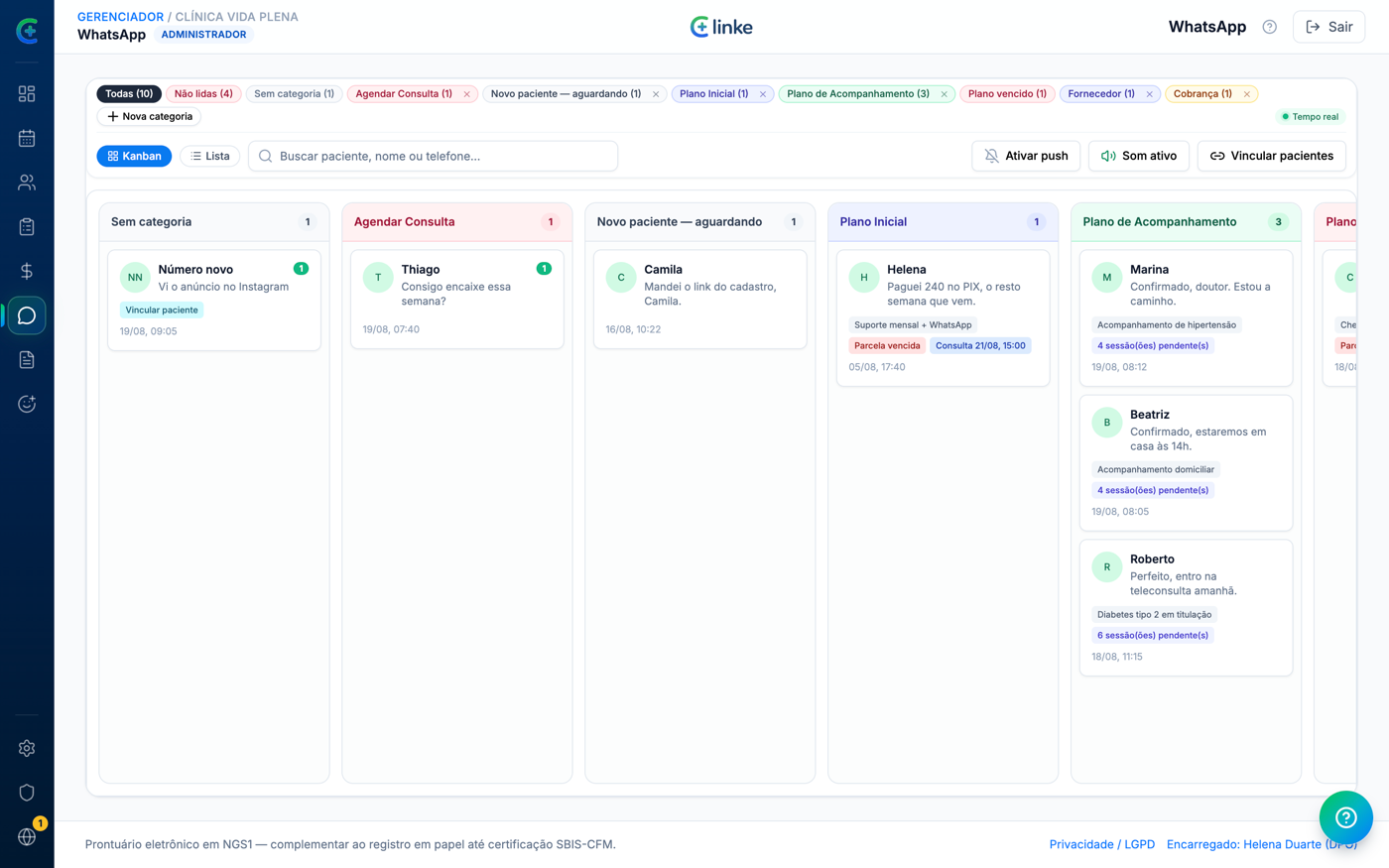The width and height of the screenshot is (1389, 868).
Task: Click the Linke logo at sidebar top
Action: 27,31
